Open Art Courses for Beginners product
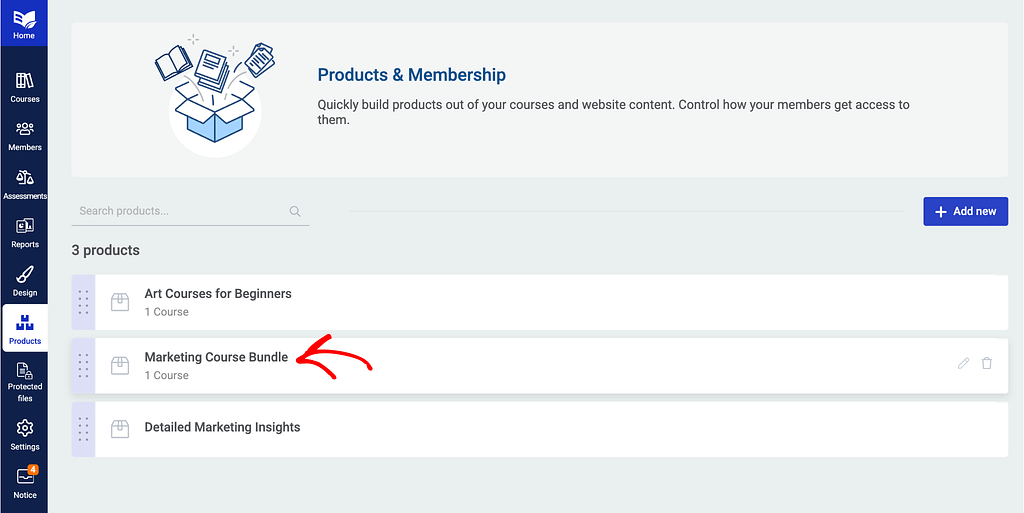1024x513 pixels. 540,302
